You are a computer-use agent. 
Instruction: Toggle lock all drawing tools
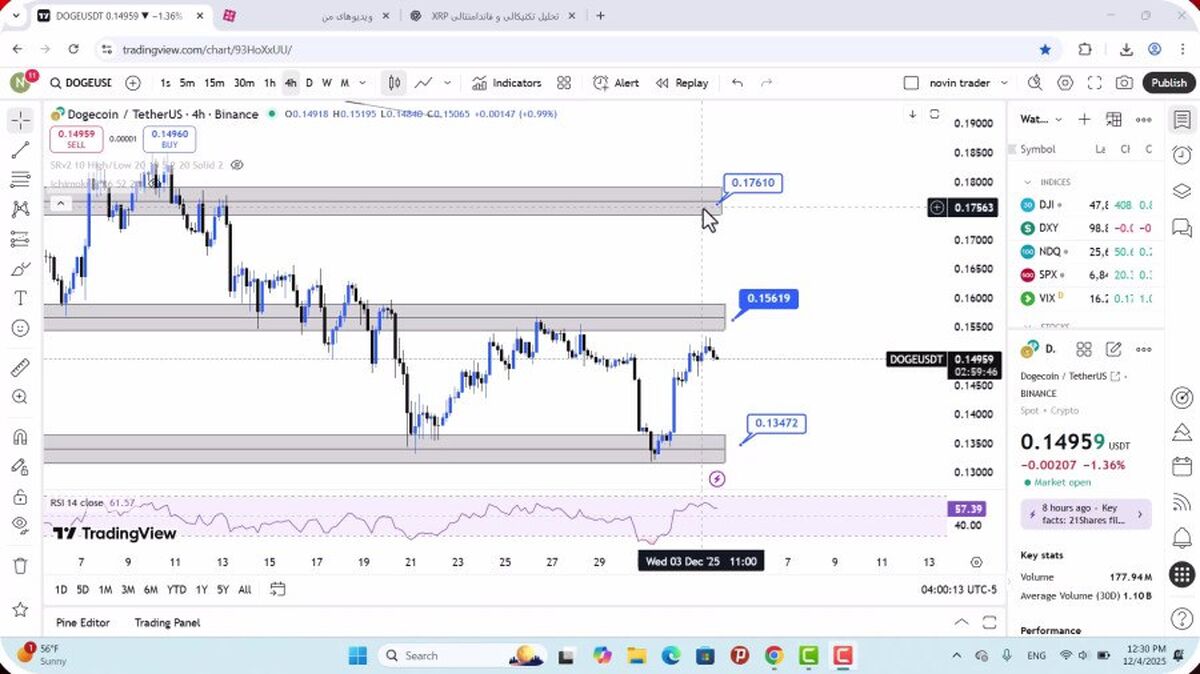pos(20,497)
